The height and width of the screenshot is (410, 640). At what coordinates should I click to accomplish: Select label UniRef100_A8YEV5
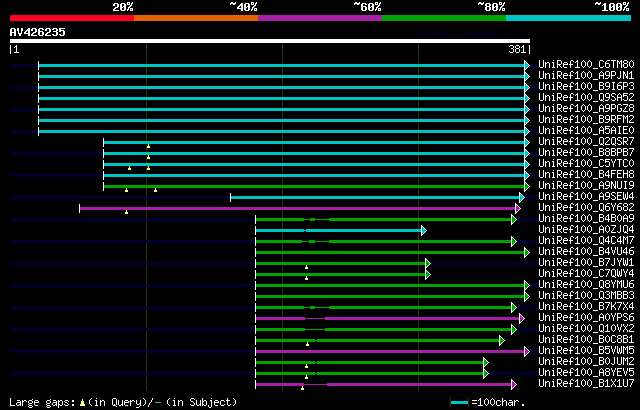pyautogui.click(x=586, y=372)
